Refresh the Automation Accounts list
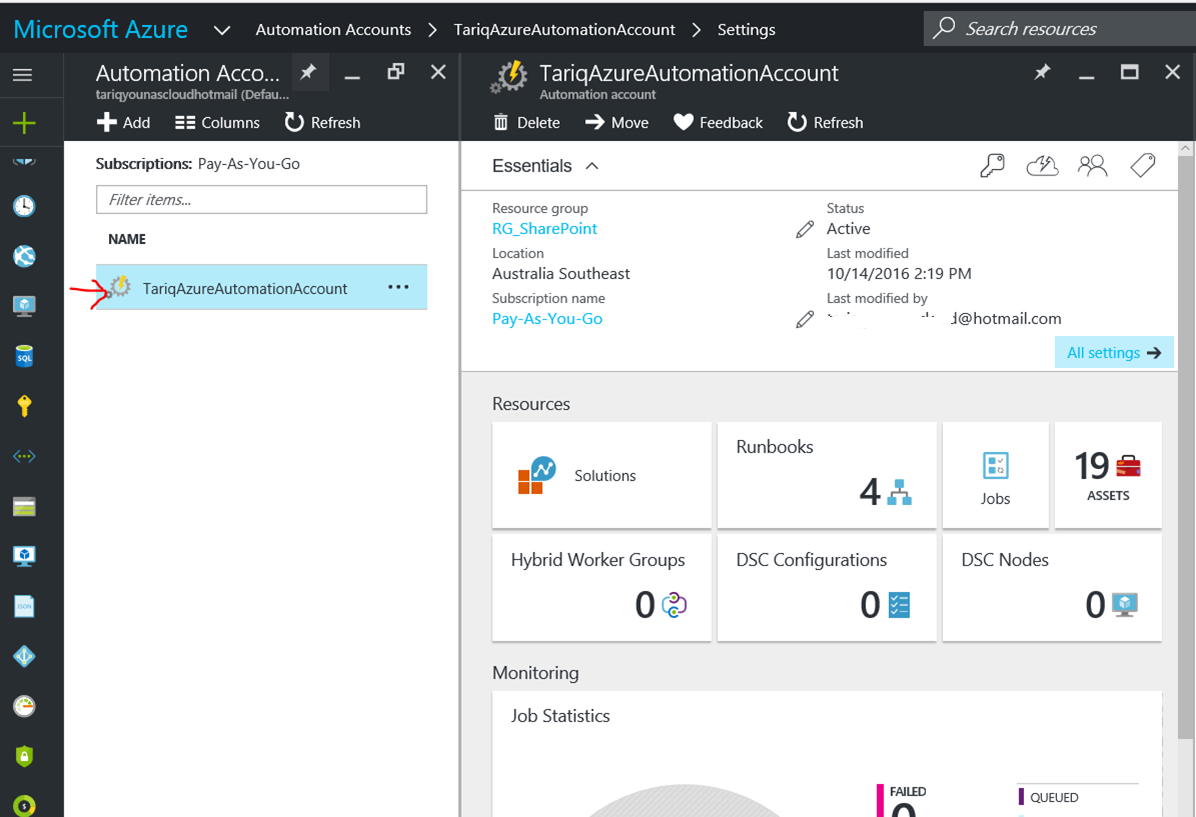The height and width of the screenshot is (817, 1196). (322, 122)
